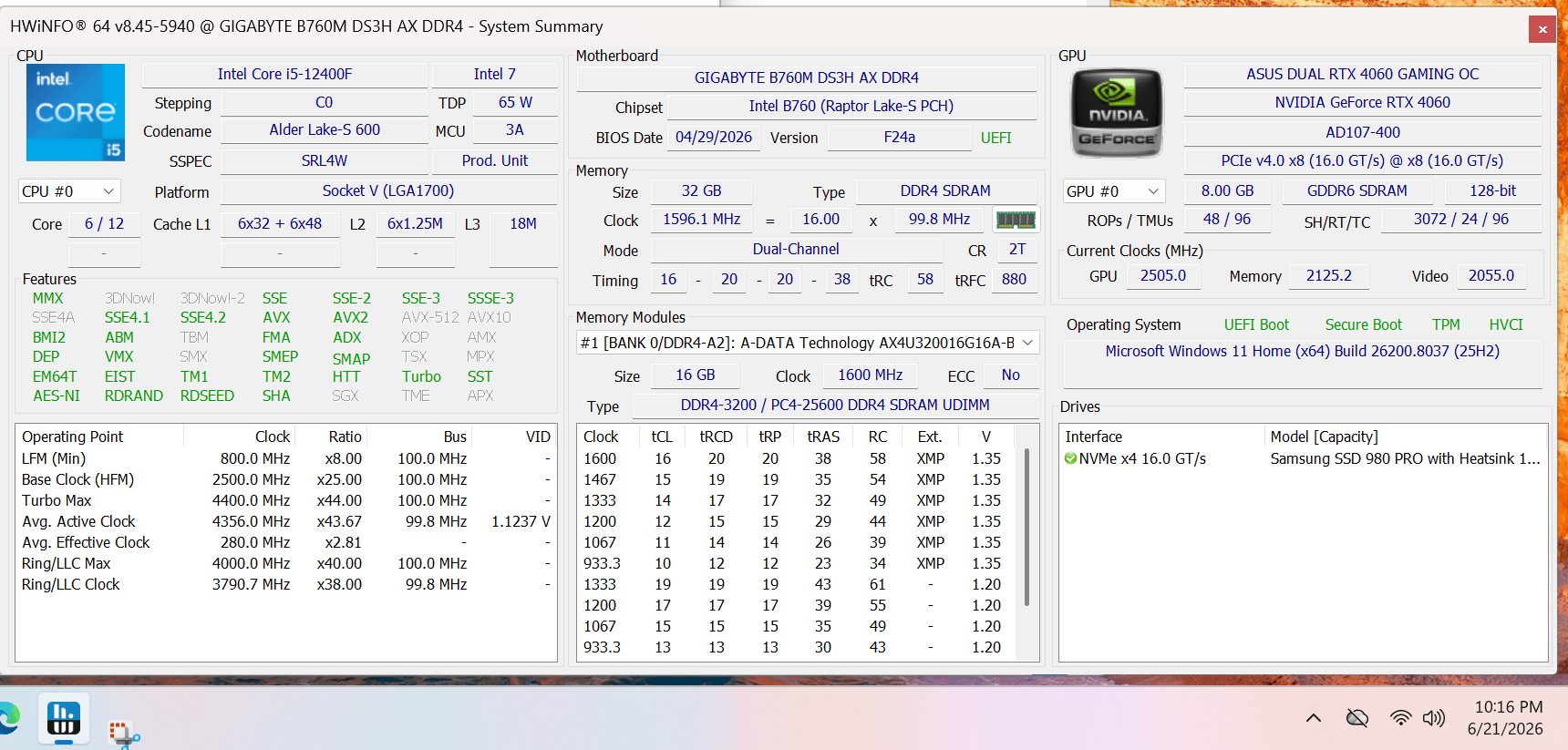This screenshot has width=1568, height=750.
Task: Click the MCU value 3A
Action: click(x=515, y=130)
